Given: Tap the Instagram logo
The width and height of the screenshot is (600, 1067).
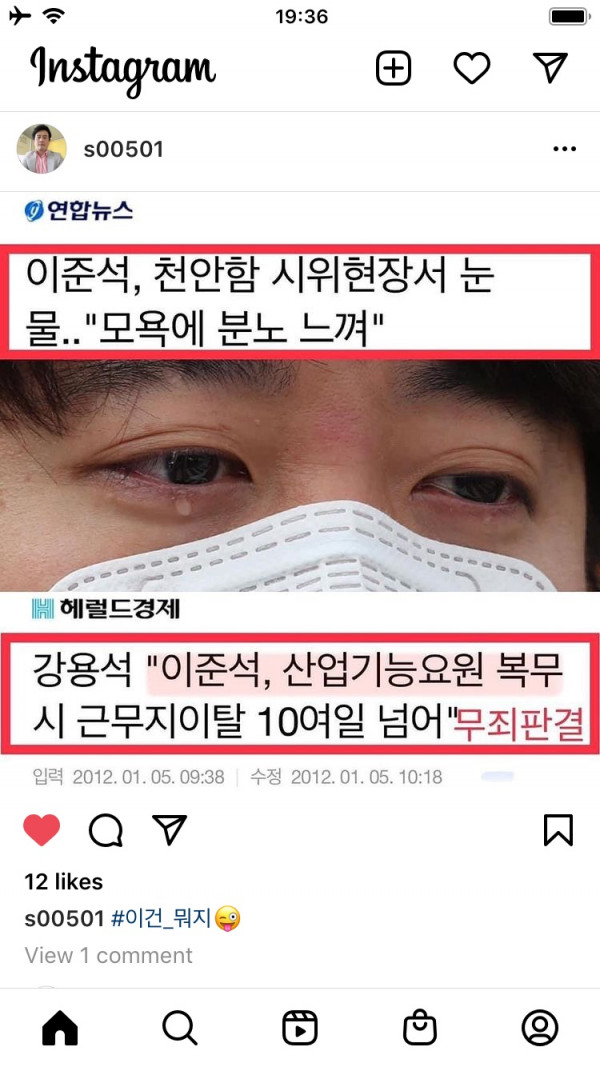Looking at the screenshot, I should pos(123,70).
